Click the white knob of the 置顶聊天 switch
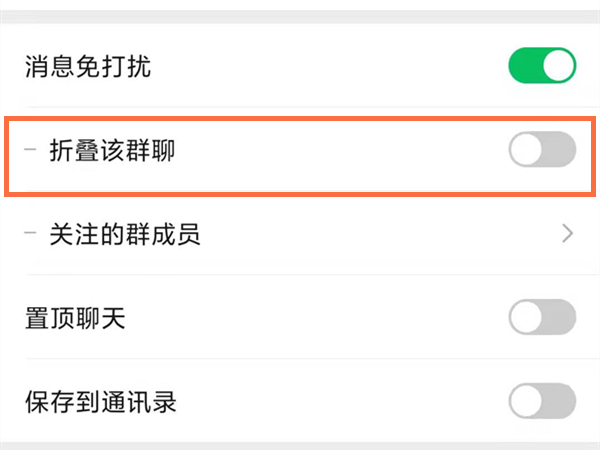 526,318
